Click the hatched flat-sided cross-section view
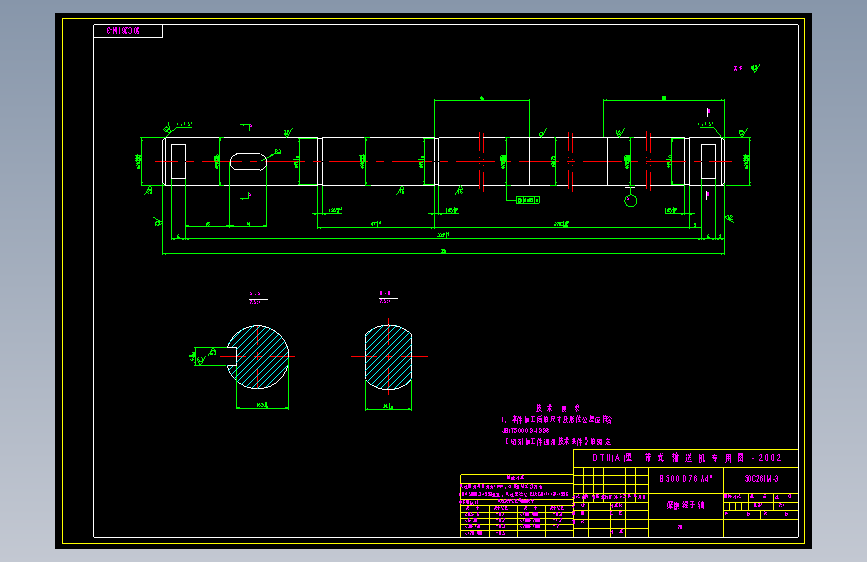The image size is (867, 562). coord(388,357)
